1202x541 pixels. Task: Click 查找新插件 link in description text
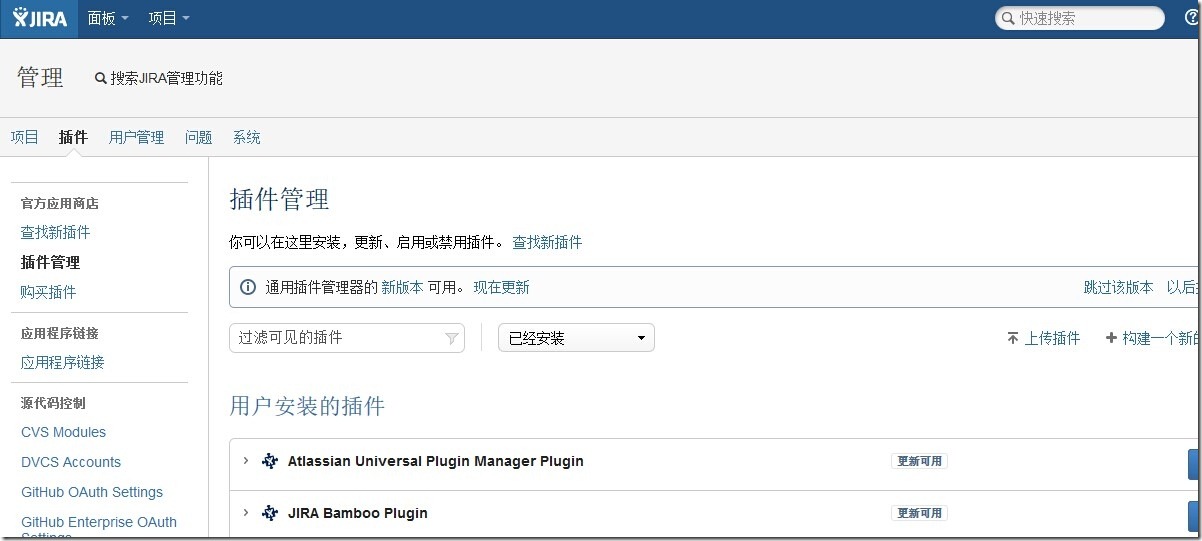point(547,242)
